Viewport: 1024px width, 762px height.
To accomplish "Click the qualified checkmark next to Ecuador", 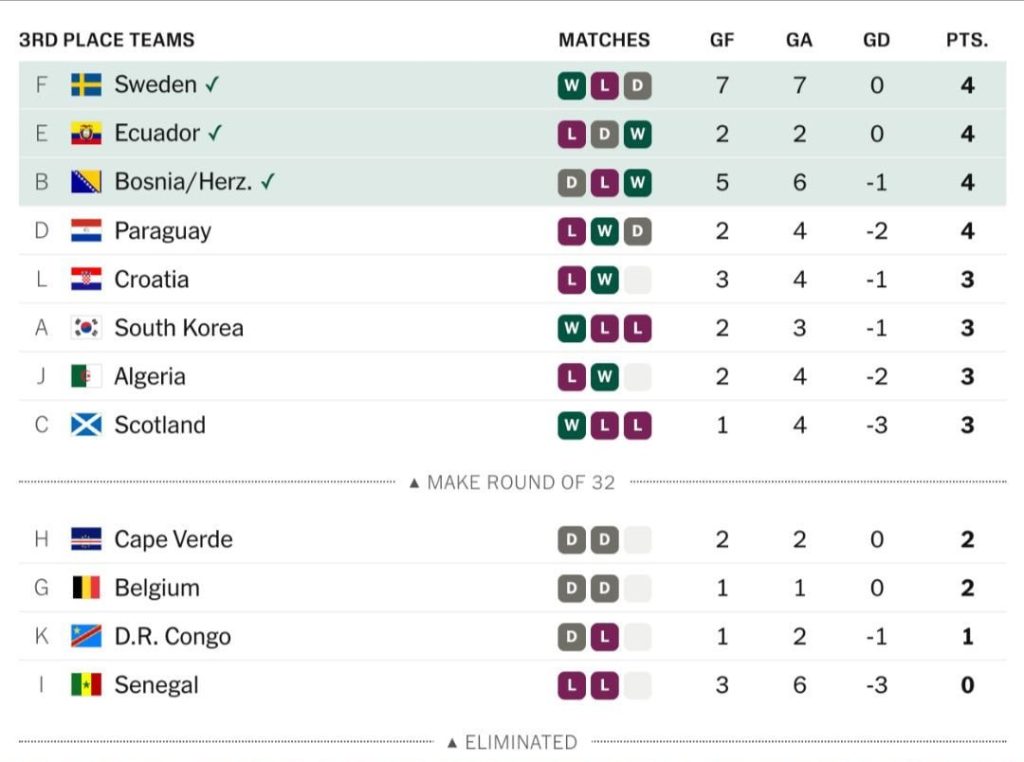I will [x=215, y=133].
